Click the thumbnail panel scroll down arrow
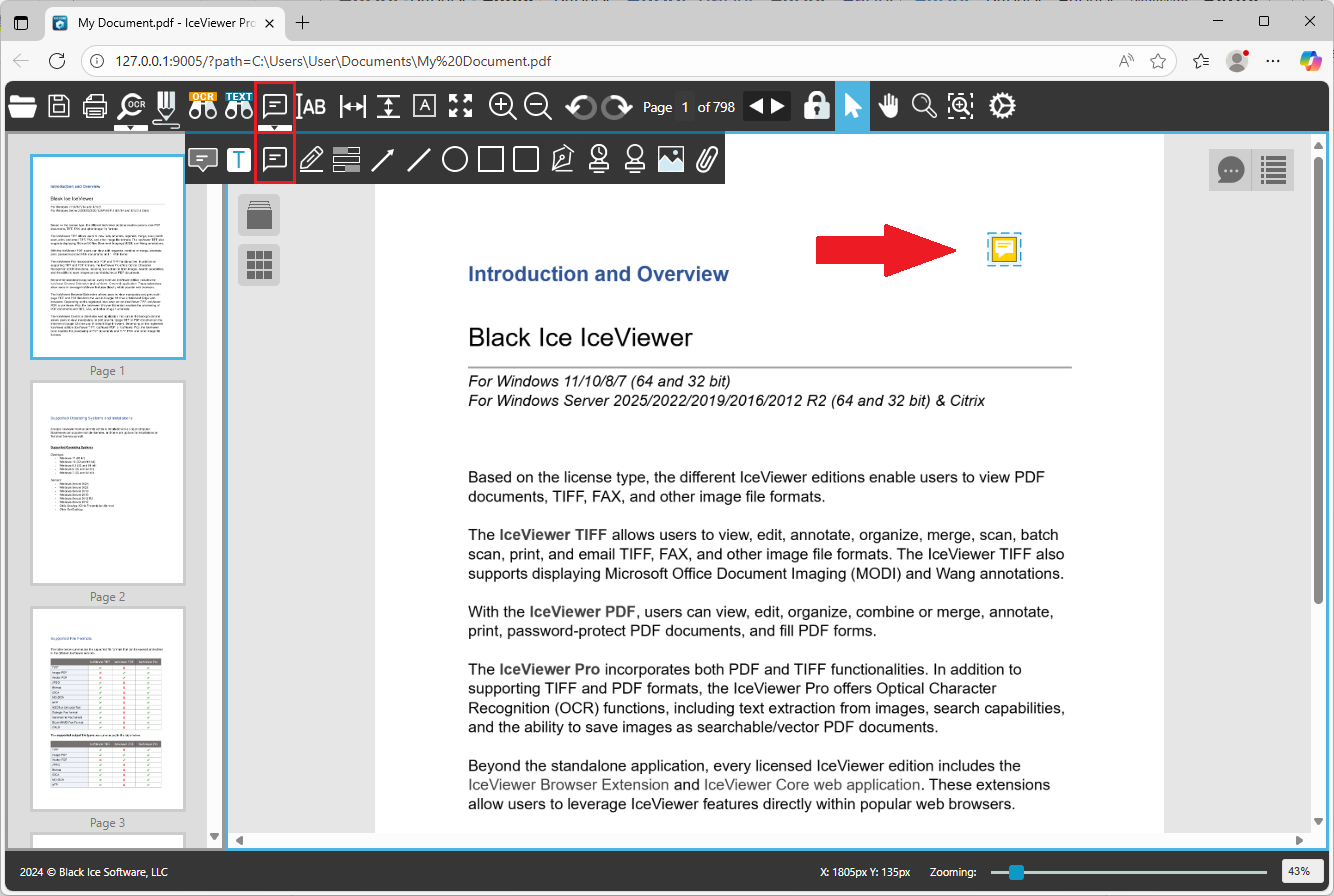The width and height of the screenshot is (1334, 896). point(213,836)
